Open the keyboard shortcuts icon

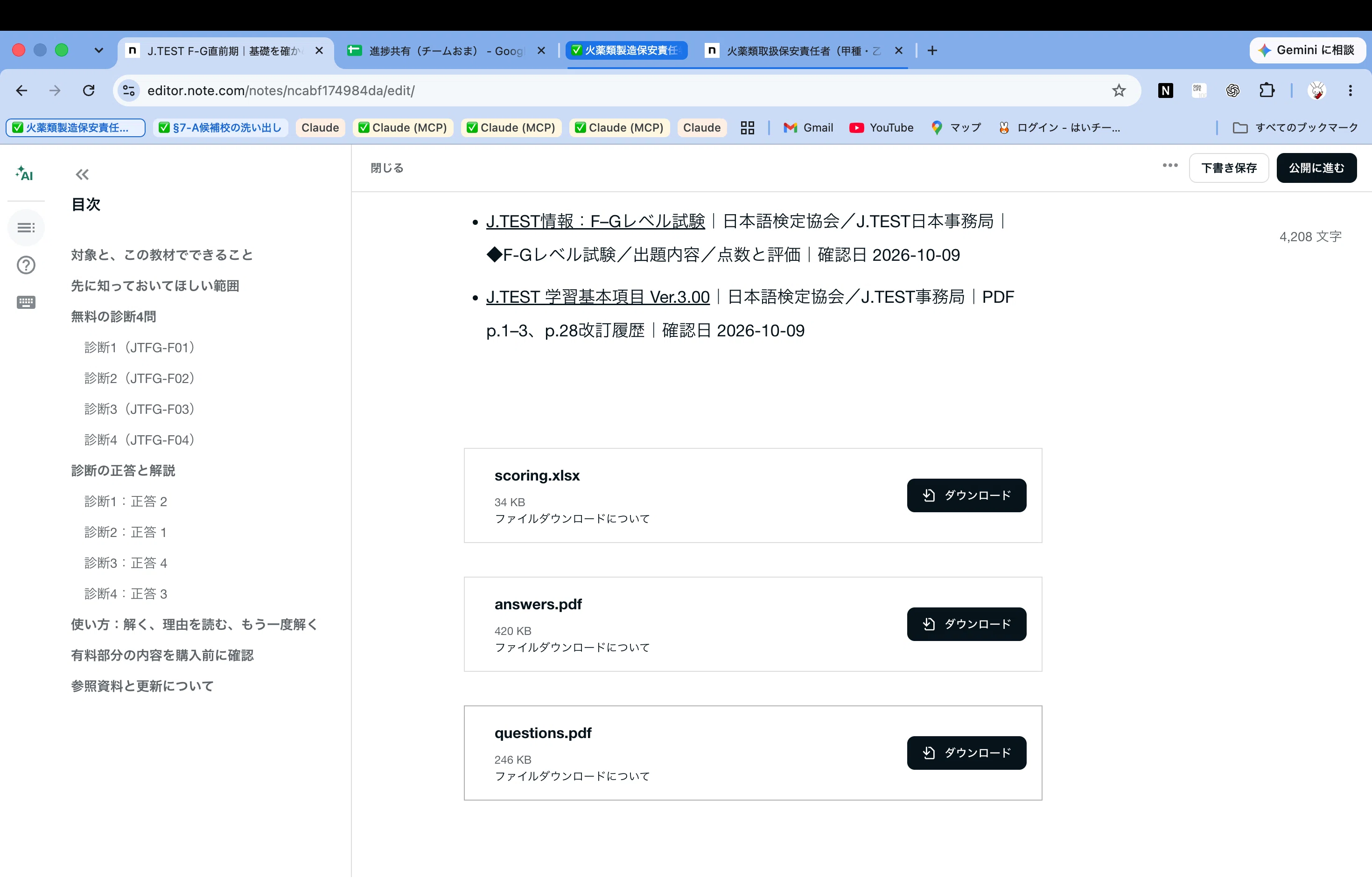pos(26,302)
